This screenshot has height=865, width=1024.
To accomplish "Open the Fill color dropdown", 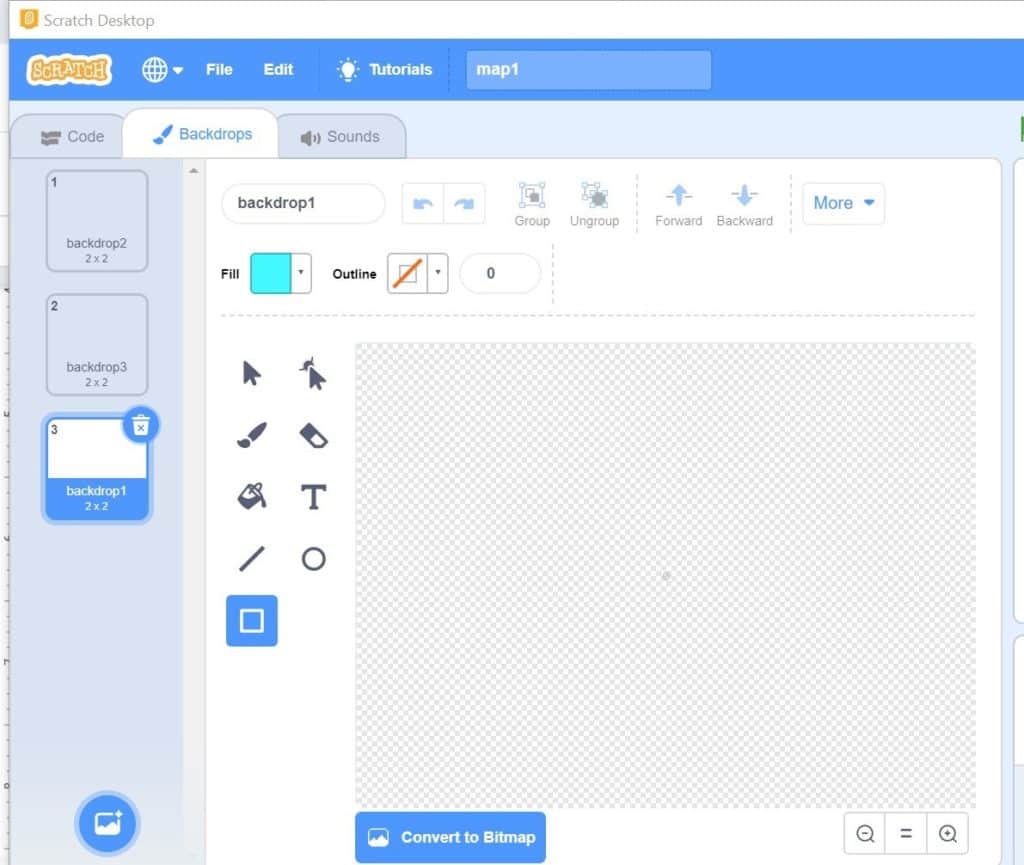I will pos(301,274).
